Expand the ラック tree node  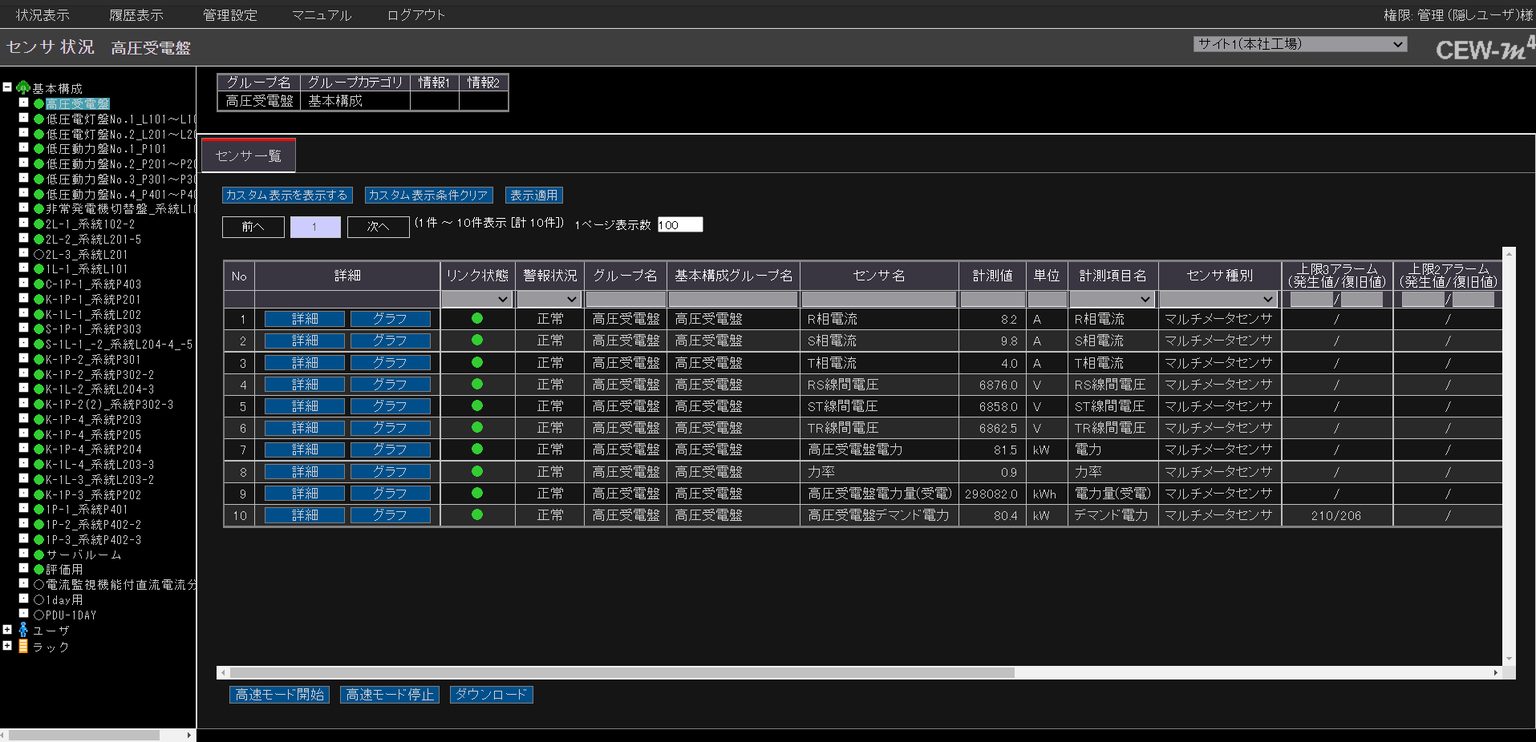(7, 646)
